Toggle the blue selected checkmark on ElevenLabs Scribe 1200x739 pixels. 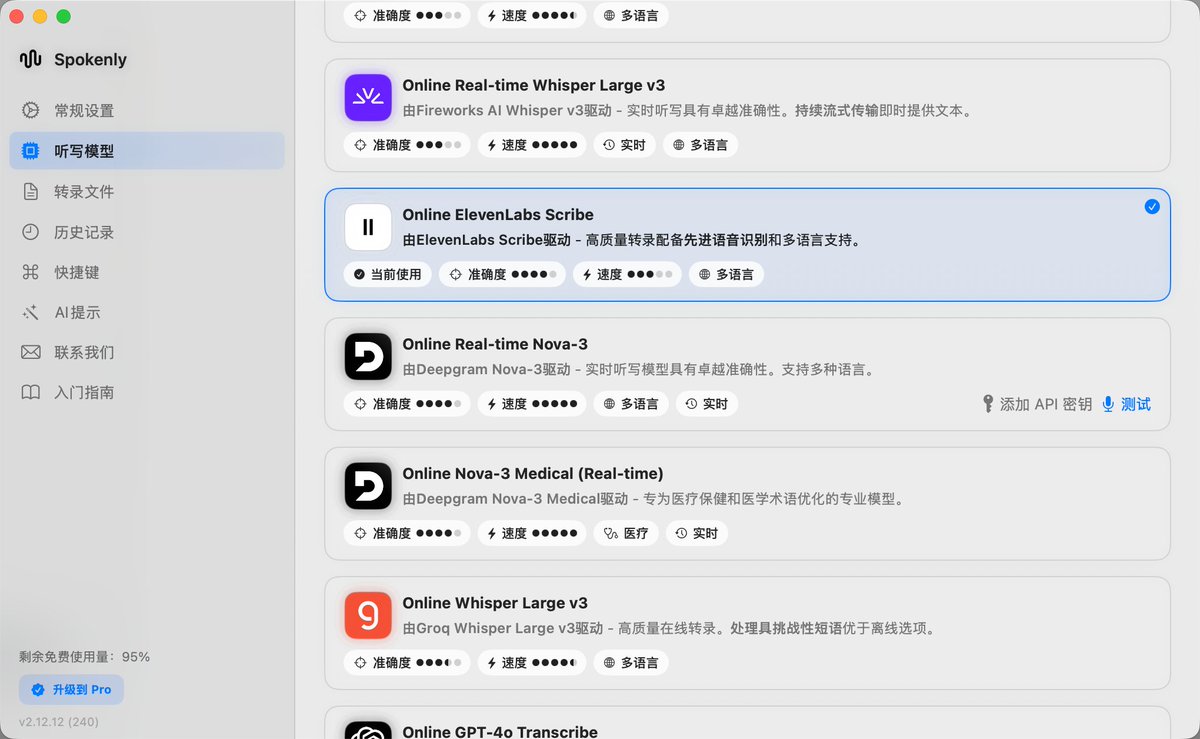(x=1152, y=206)
